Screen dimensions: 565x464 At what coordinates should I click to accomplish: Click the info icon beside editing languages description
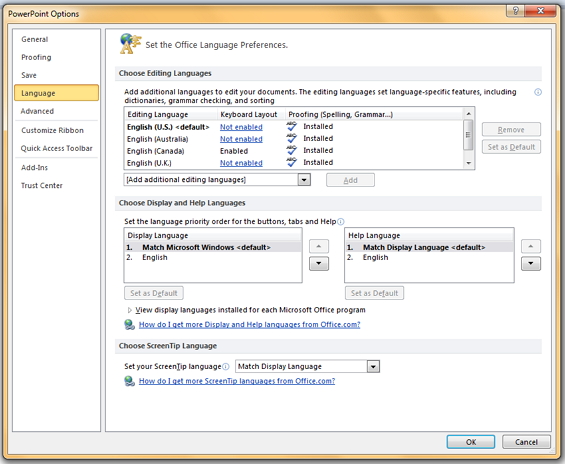coord(538,92)
